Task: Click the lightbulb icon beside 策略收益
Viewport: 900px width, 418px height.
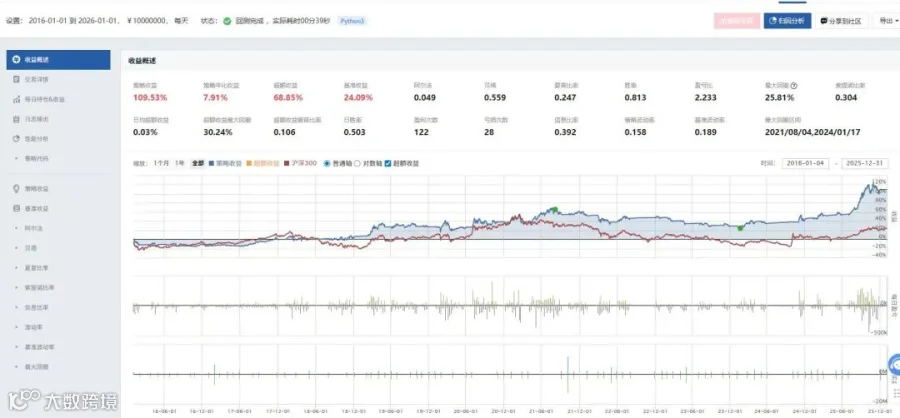Action: 16,188
